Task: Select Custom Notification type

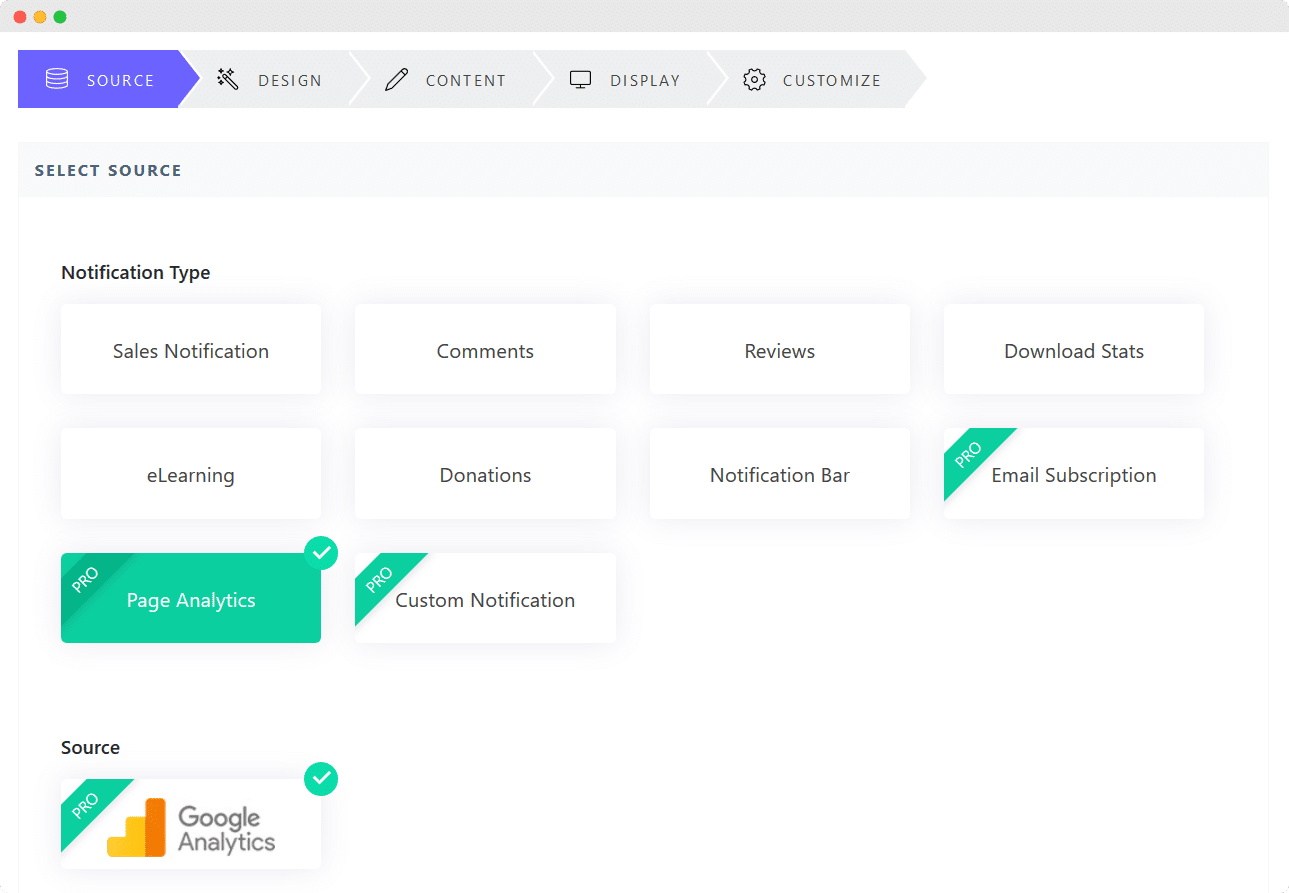Action: pyautogui.click(x=485, y=598)
